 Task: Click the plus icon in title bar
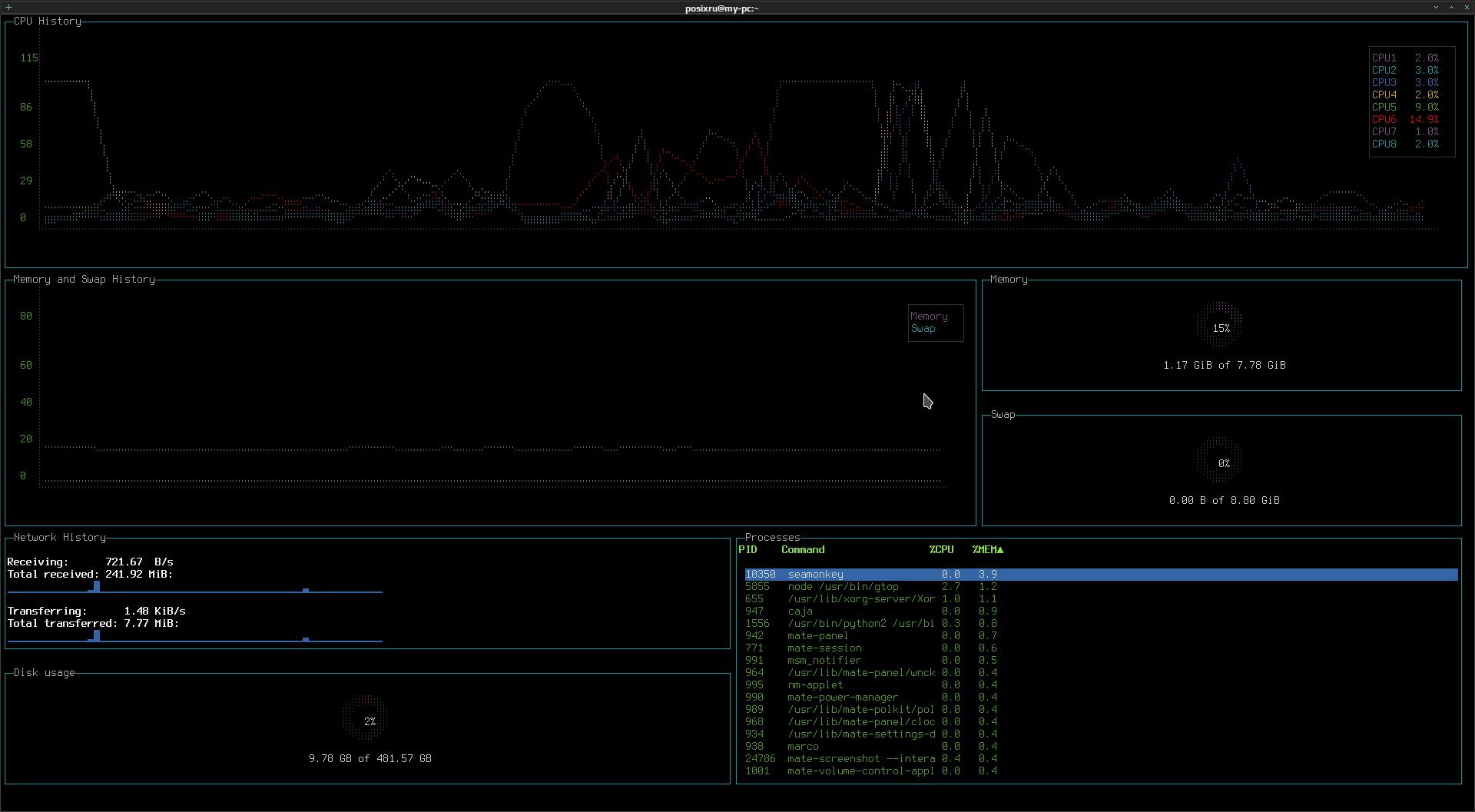[9, 8]
